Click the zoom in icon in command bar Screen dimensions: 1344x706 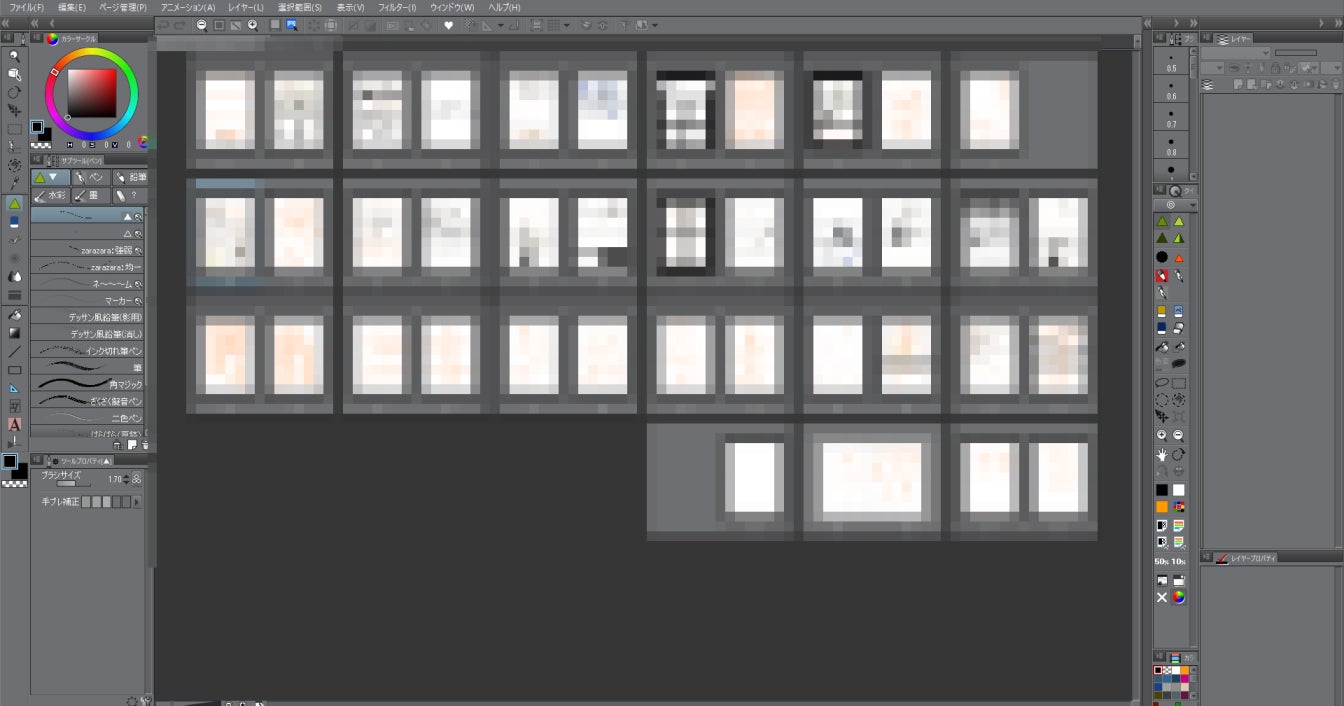(253, 24)
